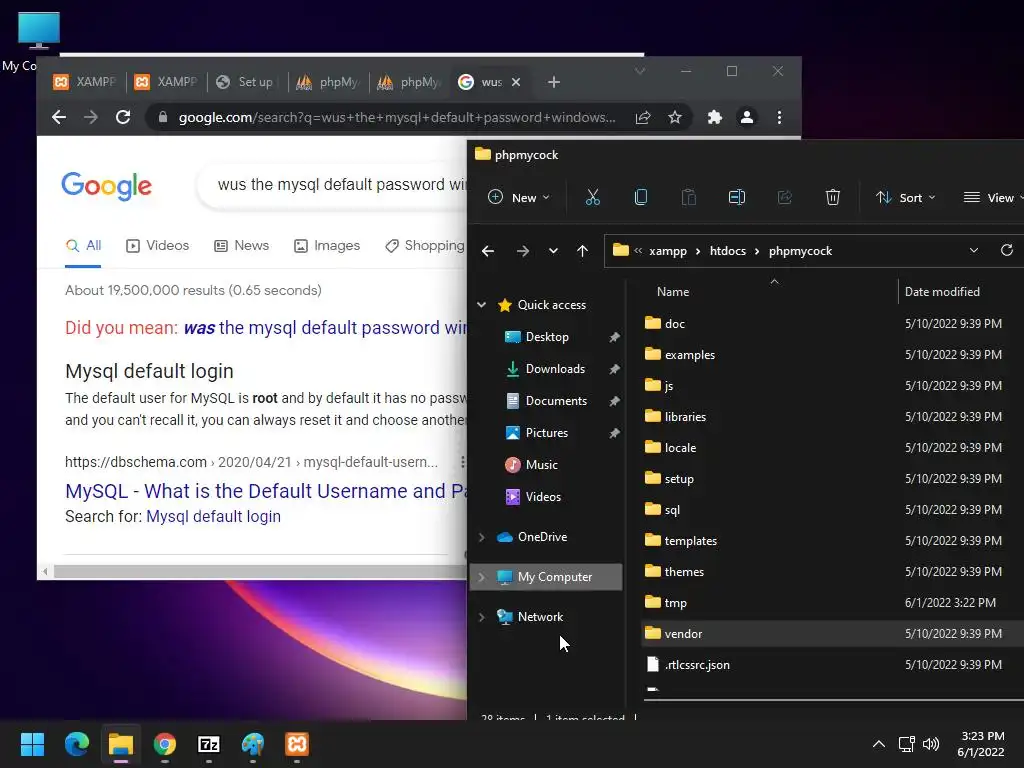Select the Shopping search filter on Google

(424, 246)
